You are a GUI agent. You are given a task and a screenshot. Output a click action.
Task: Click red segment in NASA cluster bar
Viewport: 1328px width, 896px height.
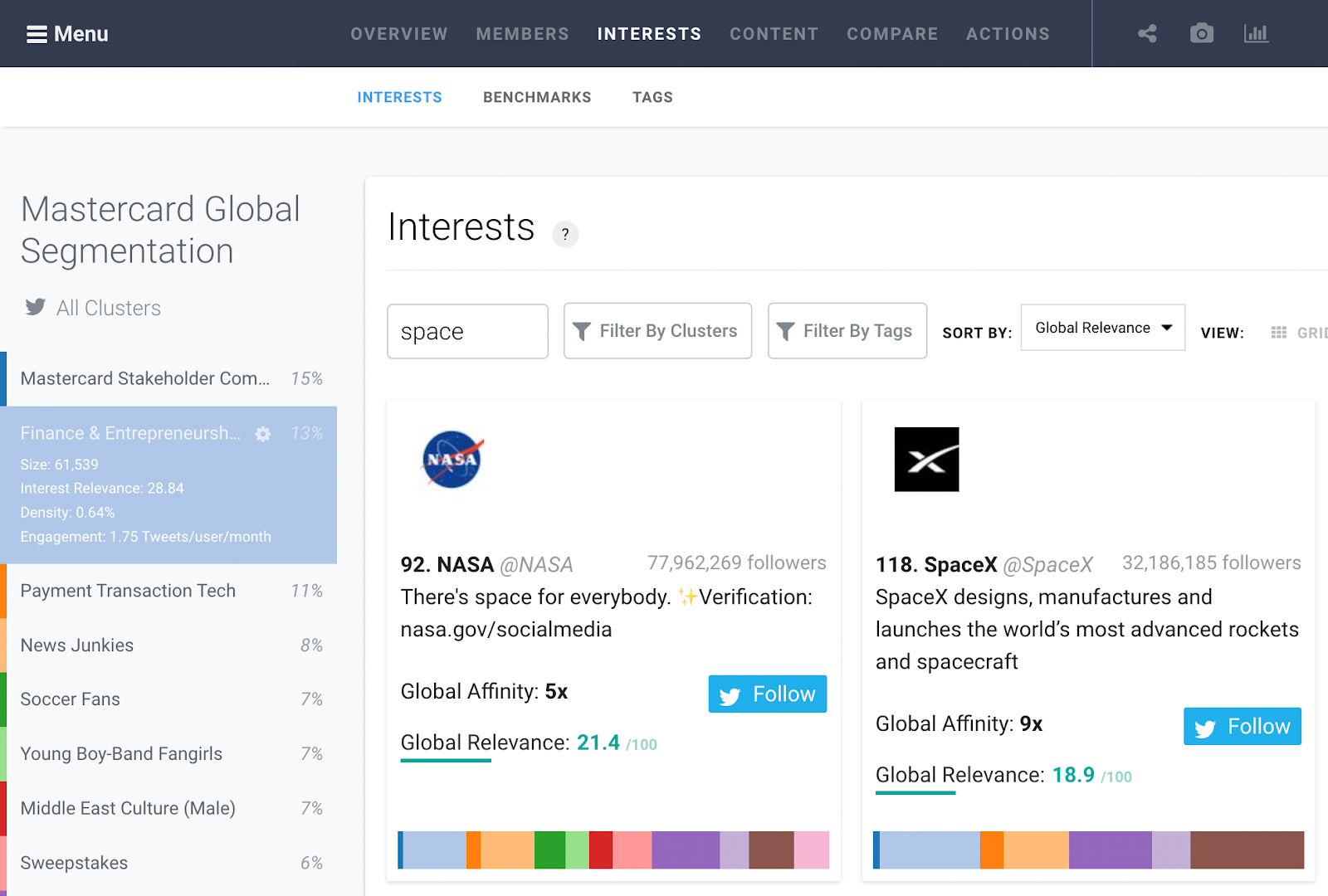601,850
